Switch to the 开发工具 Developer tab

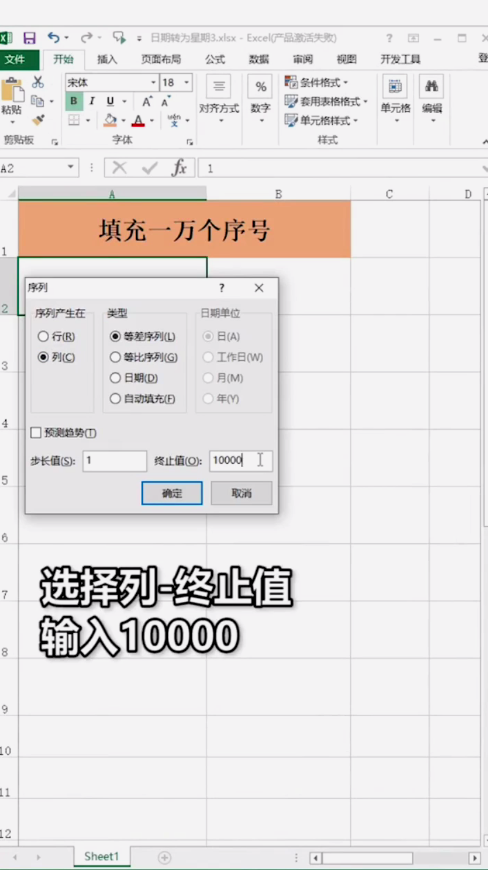pos(400,59)
